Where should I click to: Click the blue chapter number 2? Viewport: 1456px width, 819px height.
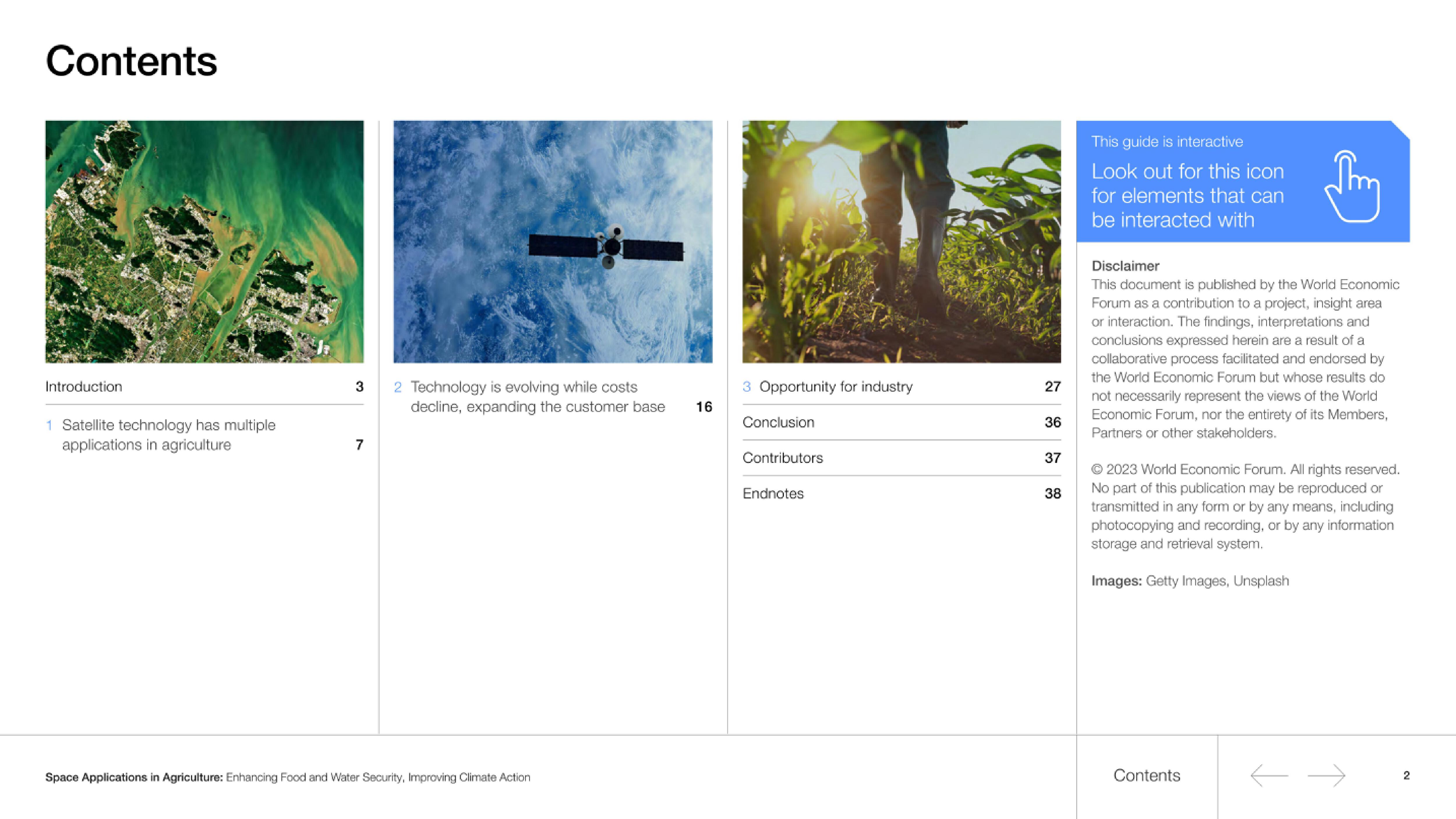click(398, 387)
